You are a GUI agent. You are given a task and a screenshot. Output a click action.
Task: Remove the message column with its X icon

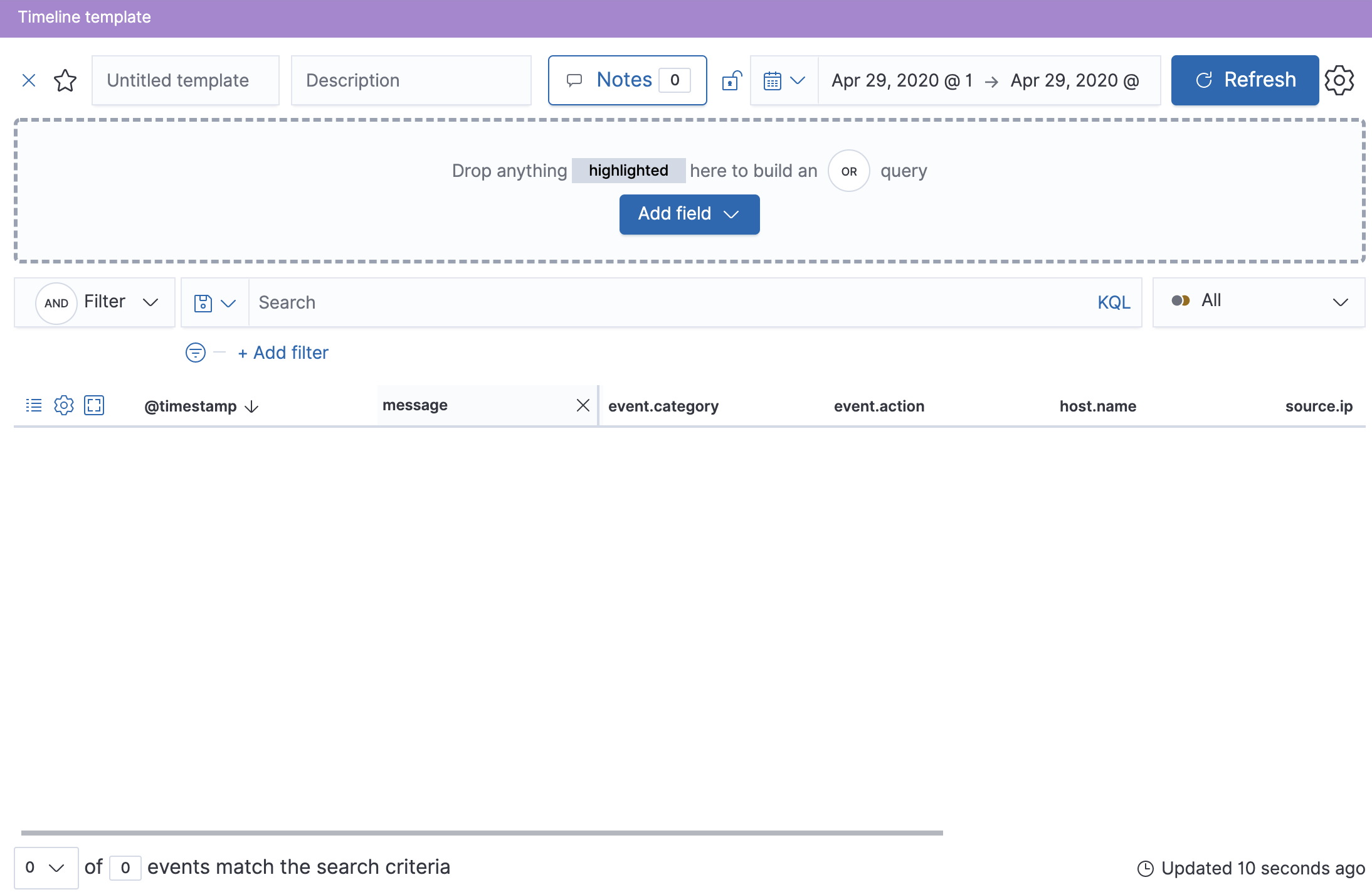pos(583,405)
